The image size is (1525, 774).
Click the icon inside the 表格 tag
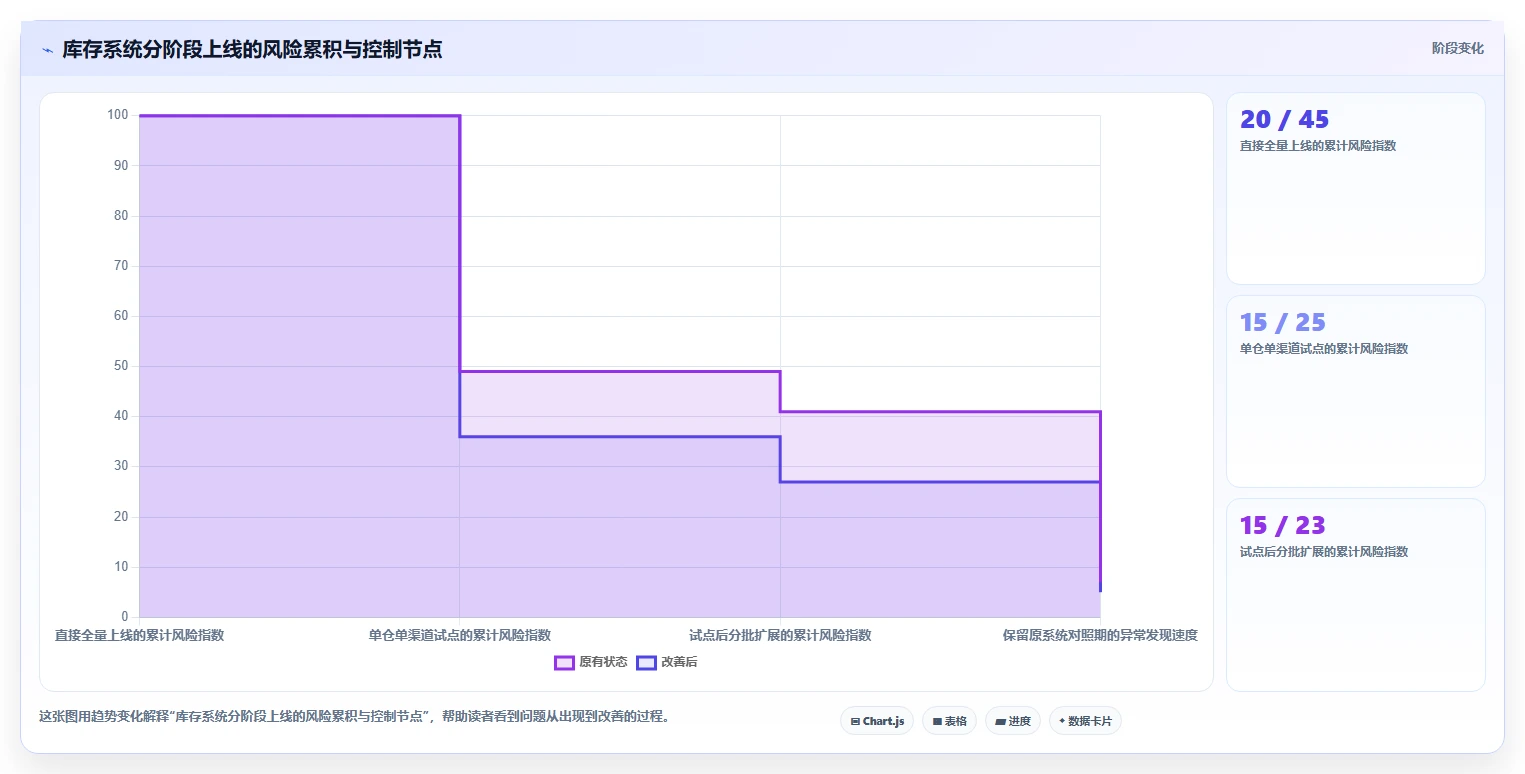pos(937,721)
